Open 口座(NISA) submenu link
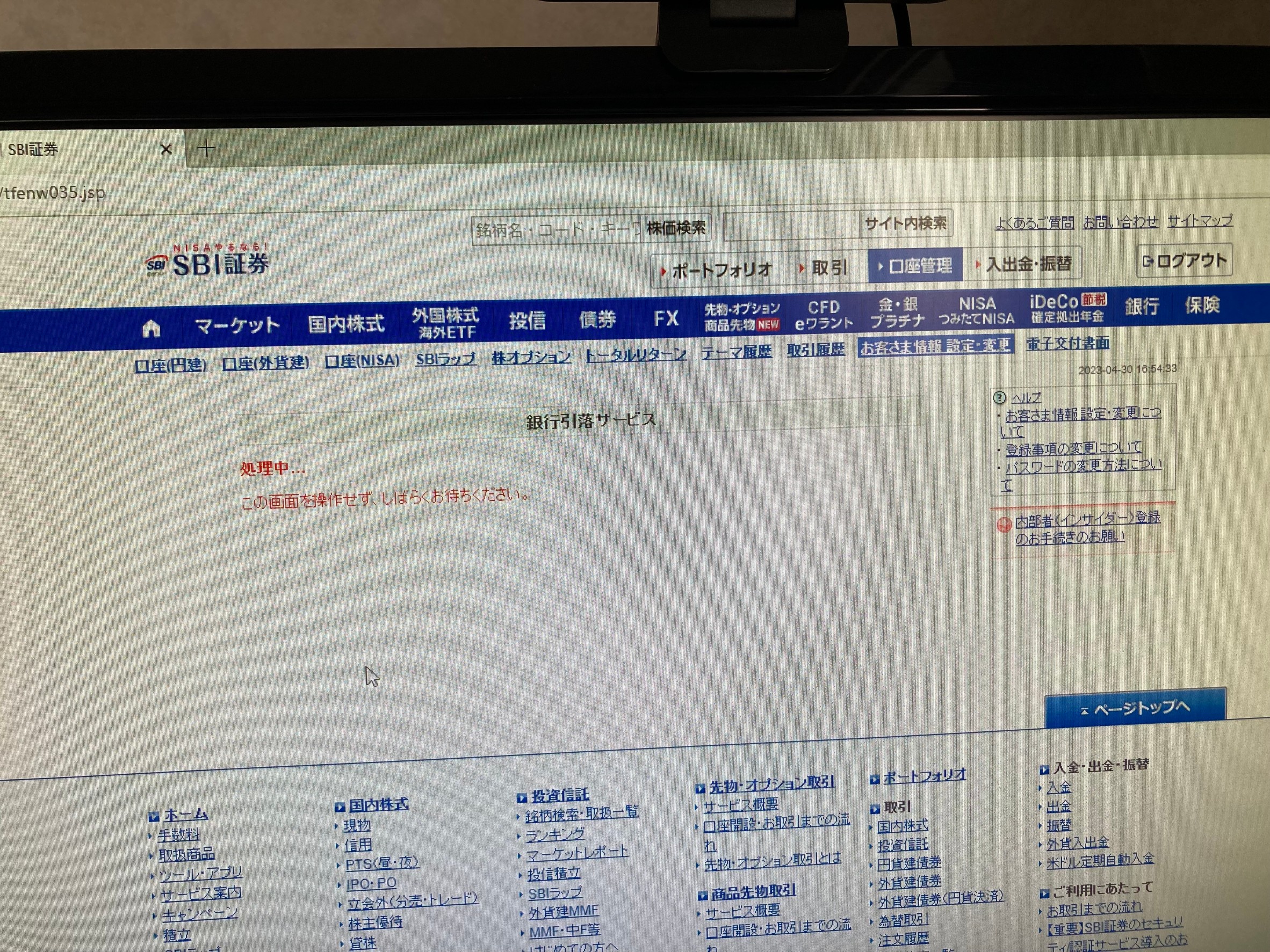Image resolution: width=1270 pixels, height=952 pixels. (x=362, y=361)
